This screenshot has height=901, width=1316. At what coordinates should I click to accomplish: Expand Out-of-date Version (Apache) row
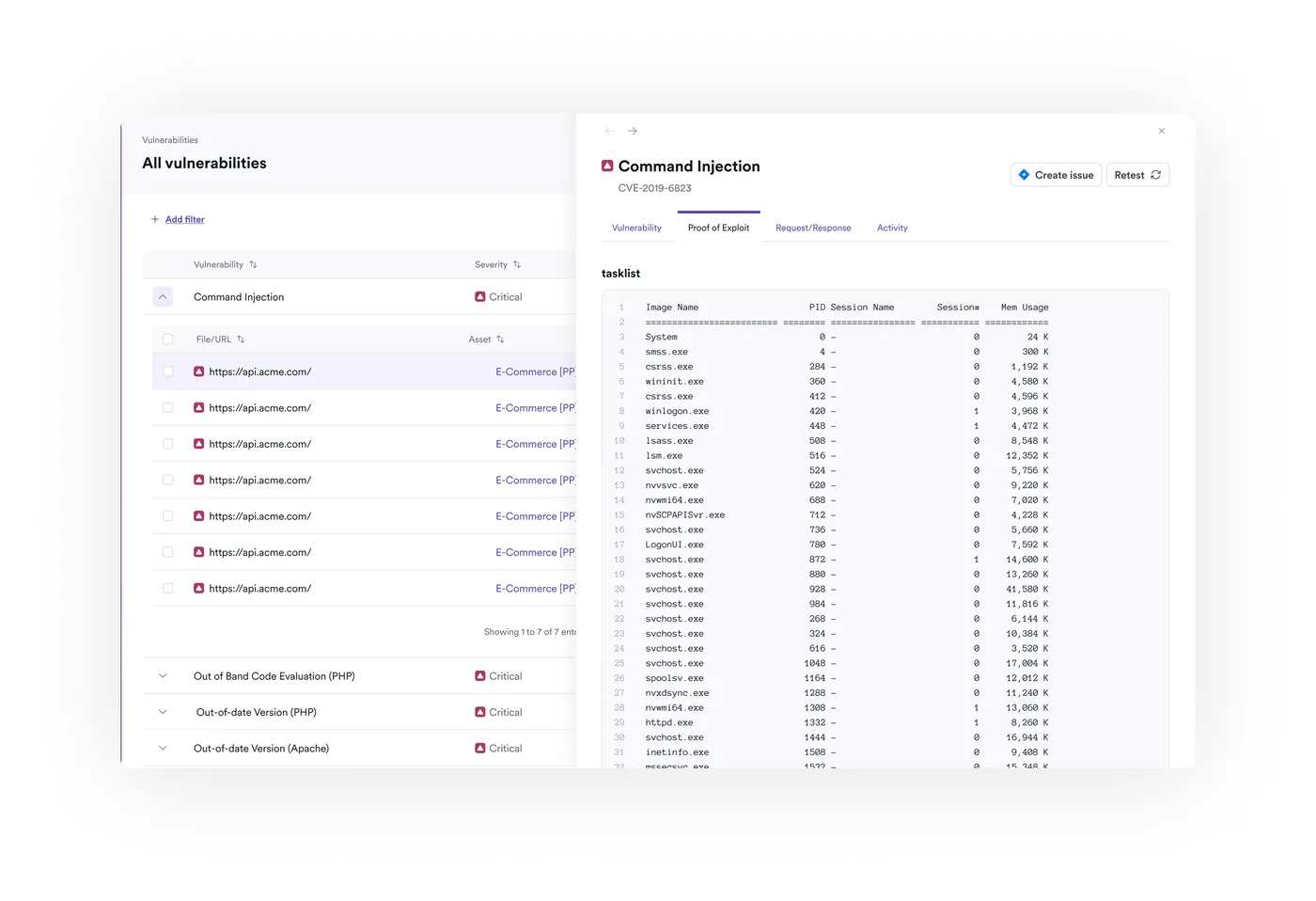click(163, 749)
